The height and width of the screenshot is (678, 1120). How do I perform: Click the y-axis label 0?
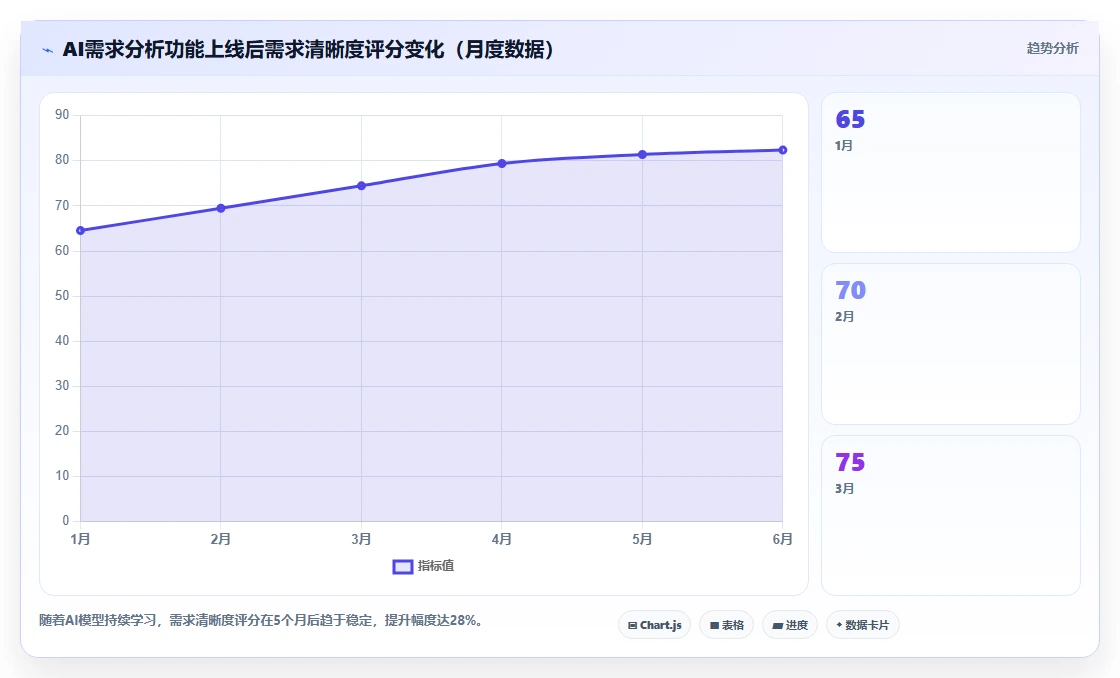coord(66,521)
